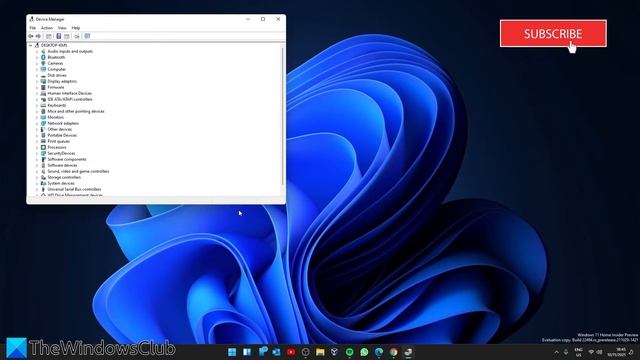Collapse the DESKTOP root computer node
This screenshot has height=360, width=640.
tap(31, 45)
